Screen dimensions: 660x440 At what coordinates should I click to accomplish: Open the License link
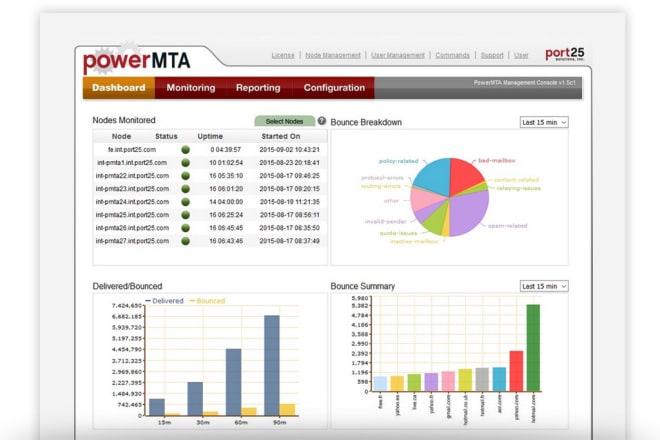click(x=283, y=55)
